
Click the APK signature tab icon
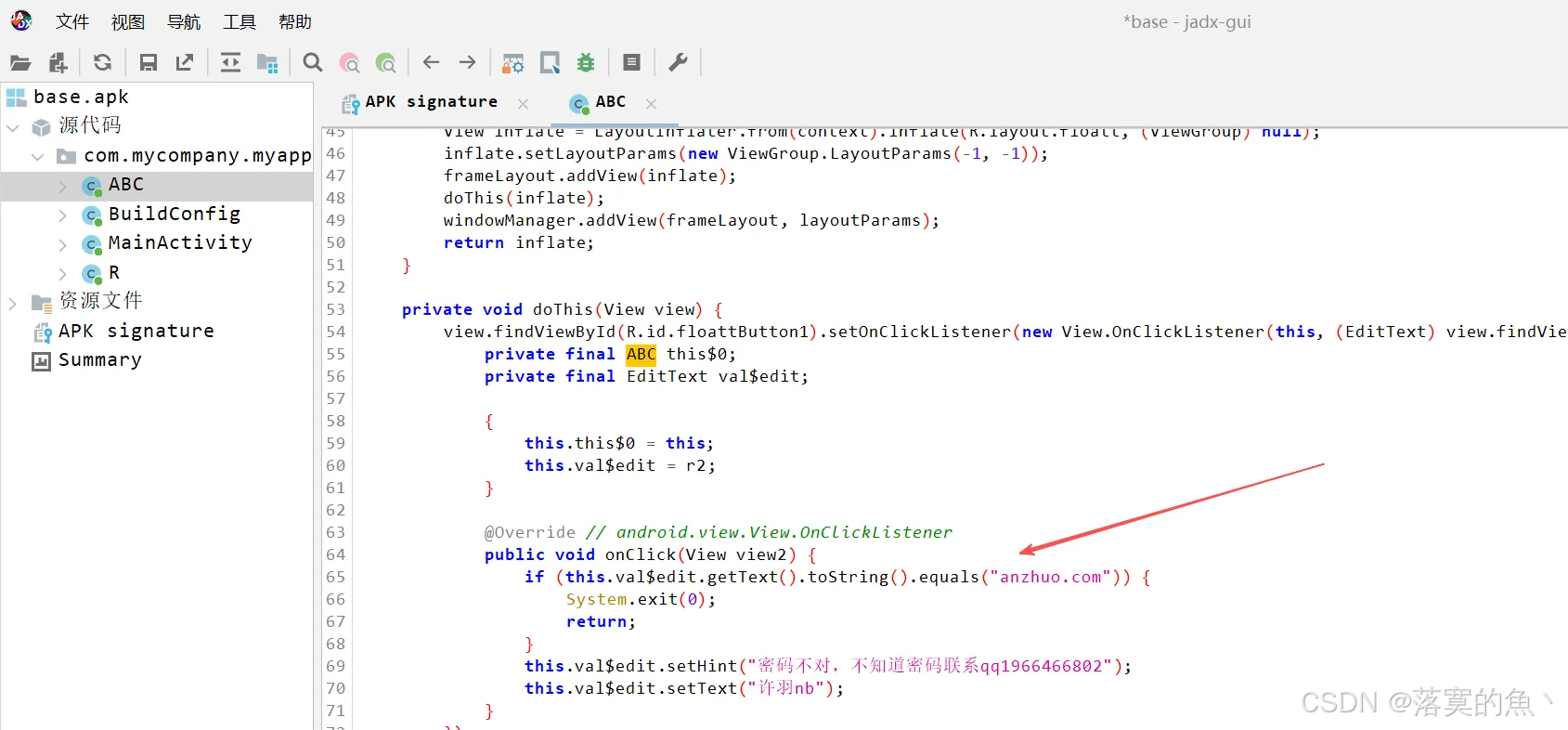pyautogui.click(x=350, y=103)
